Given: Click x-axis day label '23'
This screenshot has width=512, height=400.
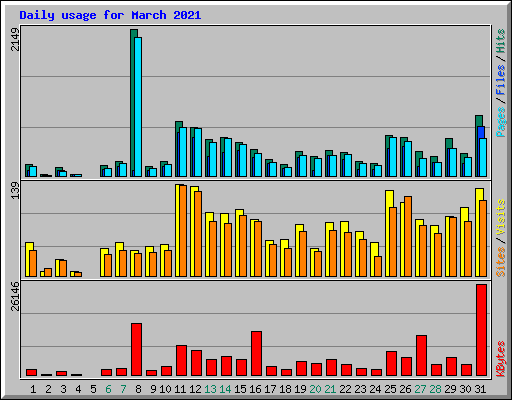Looking at the screenshot, I should [x=360, y=389].
